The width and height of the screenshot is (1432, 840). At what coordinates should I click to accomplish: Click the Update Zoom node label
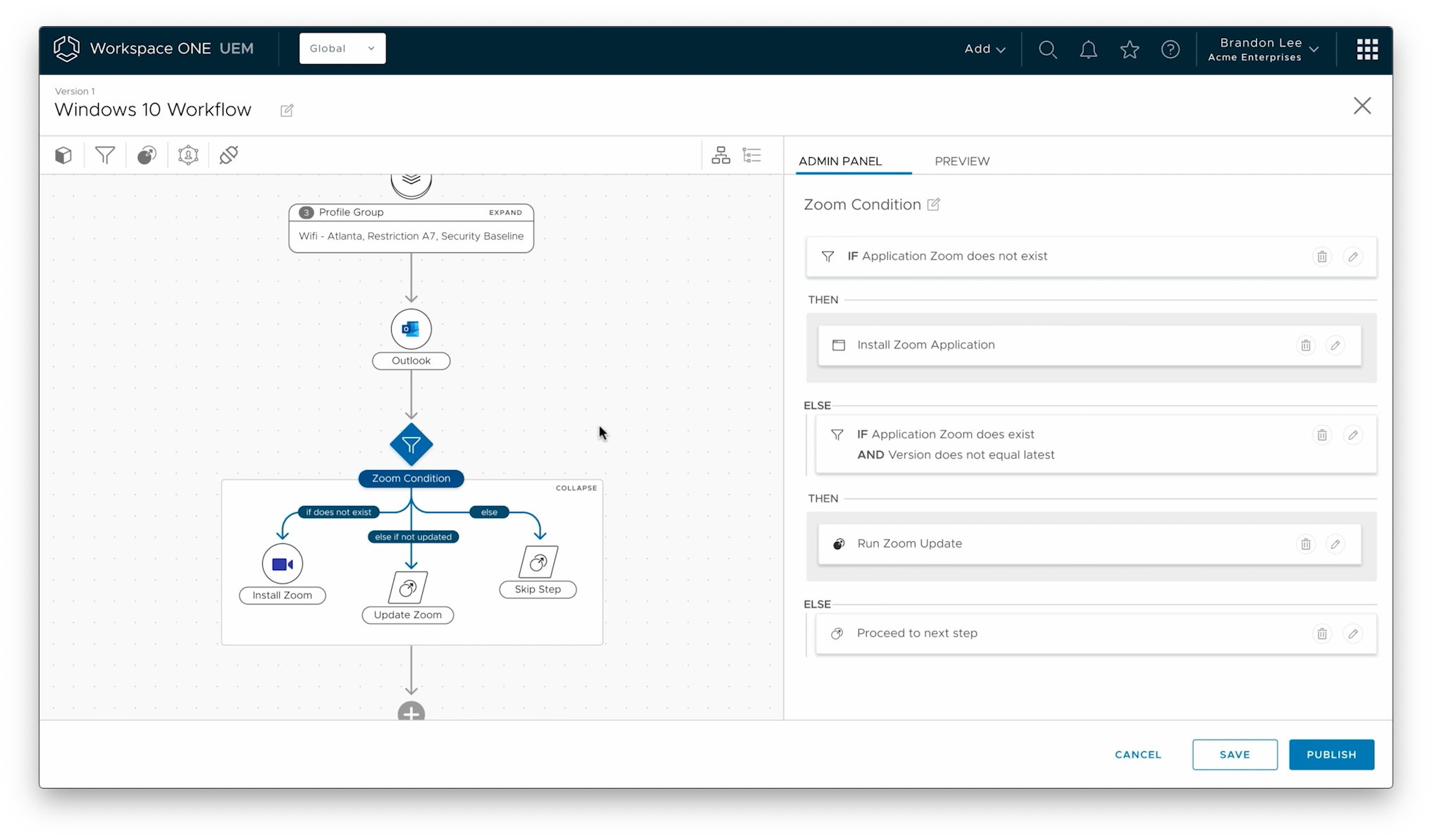pos(408,615)
